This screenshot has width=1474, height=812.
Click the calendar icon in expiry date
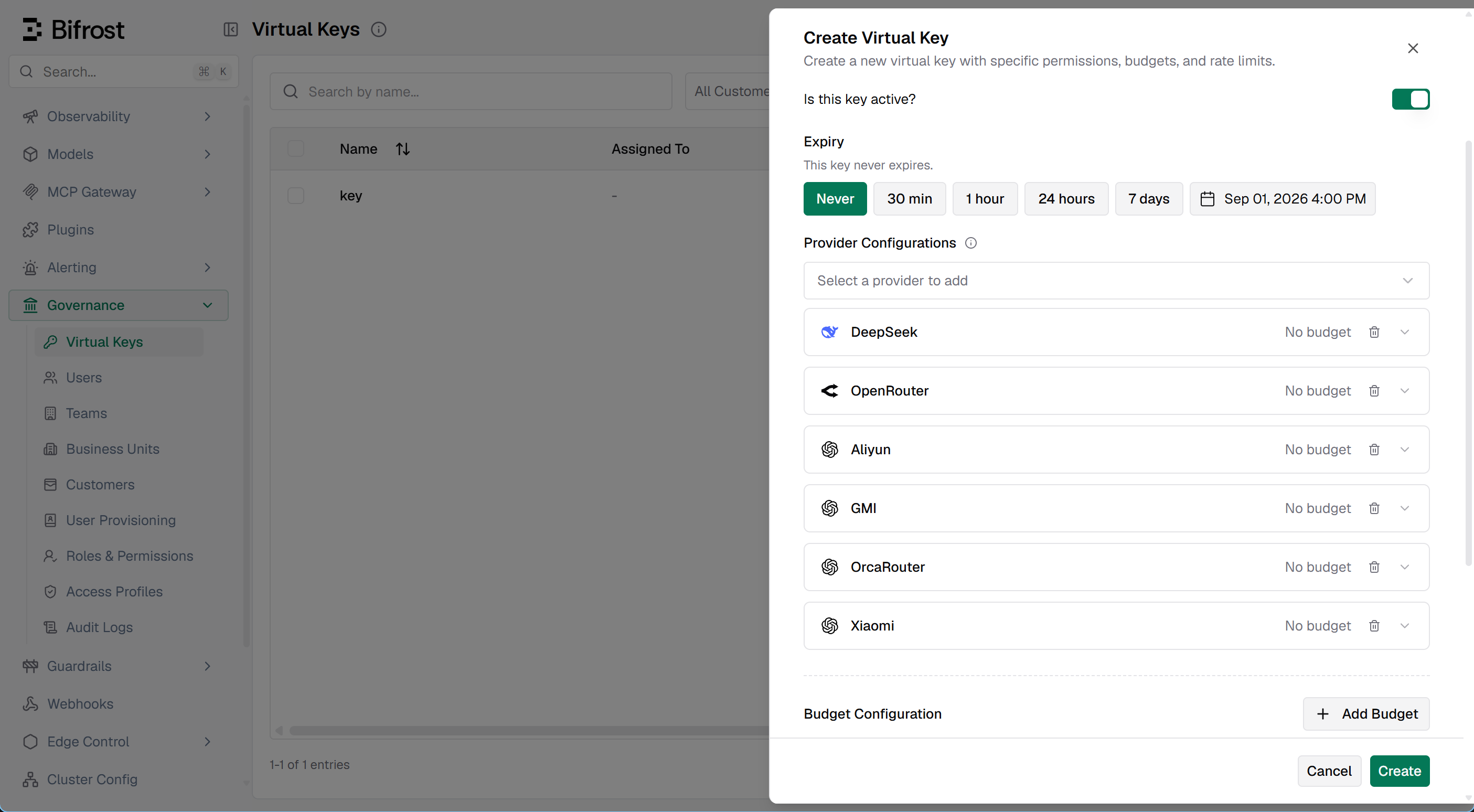point(1208,199)
